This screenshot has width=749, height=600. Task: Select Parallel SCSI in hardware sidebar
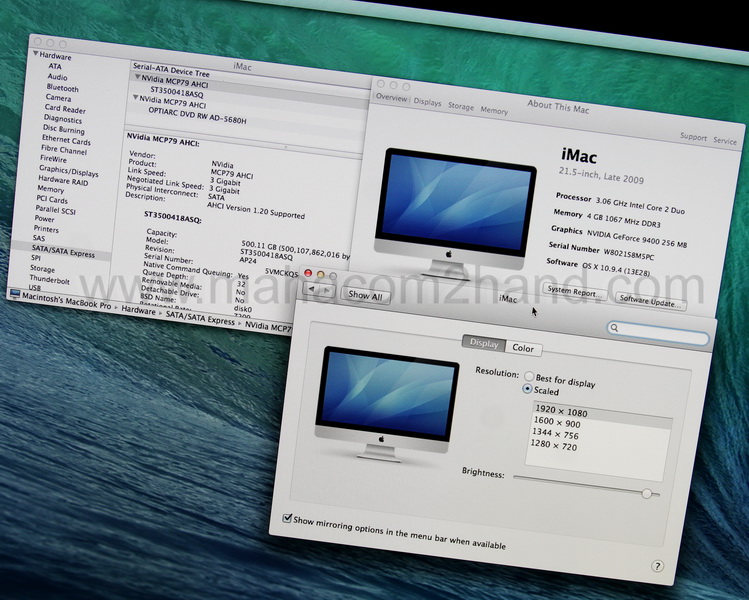point(55,209)
